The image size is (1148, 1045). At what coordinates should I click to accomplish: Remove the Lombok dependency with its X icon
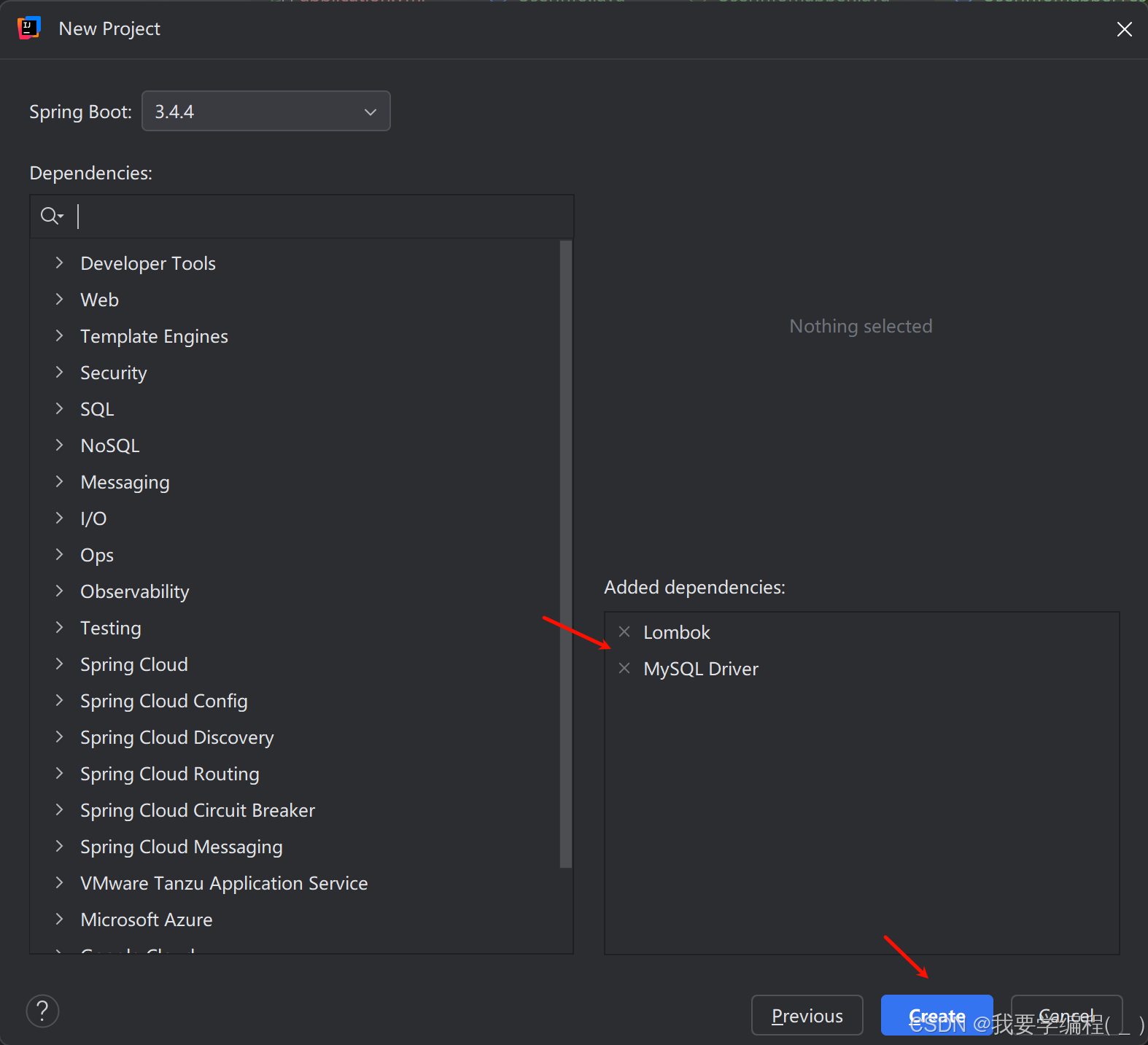[x=624, y=632]
